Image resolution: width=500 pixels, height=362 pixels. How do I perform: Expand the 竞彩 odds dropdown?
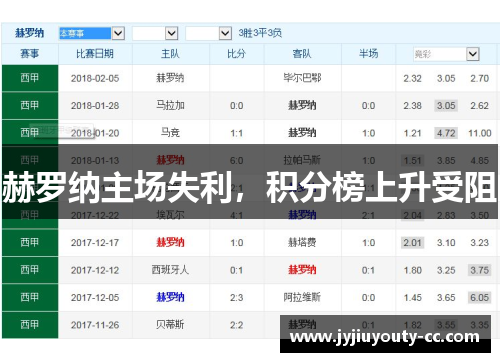click(446, 54)
